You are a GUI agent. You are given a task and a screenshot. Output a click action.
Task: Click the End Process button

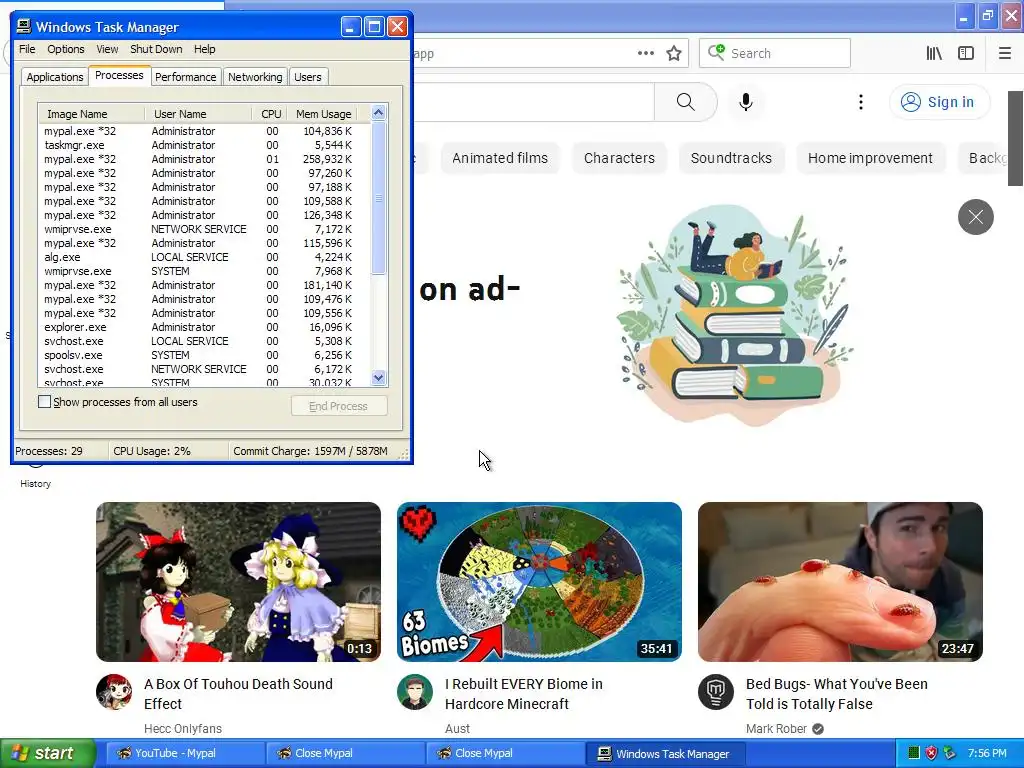(x=339, y=406)
